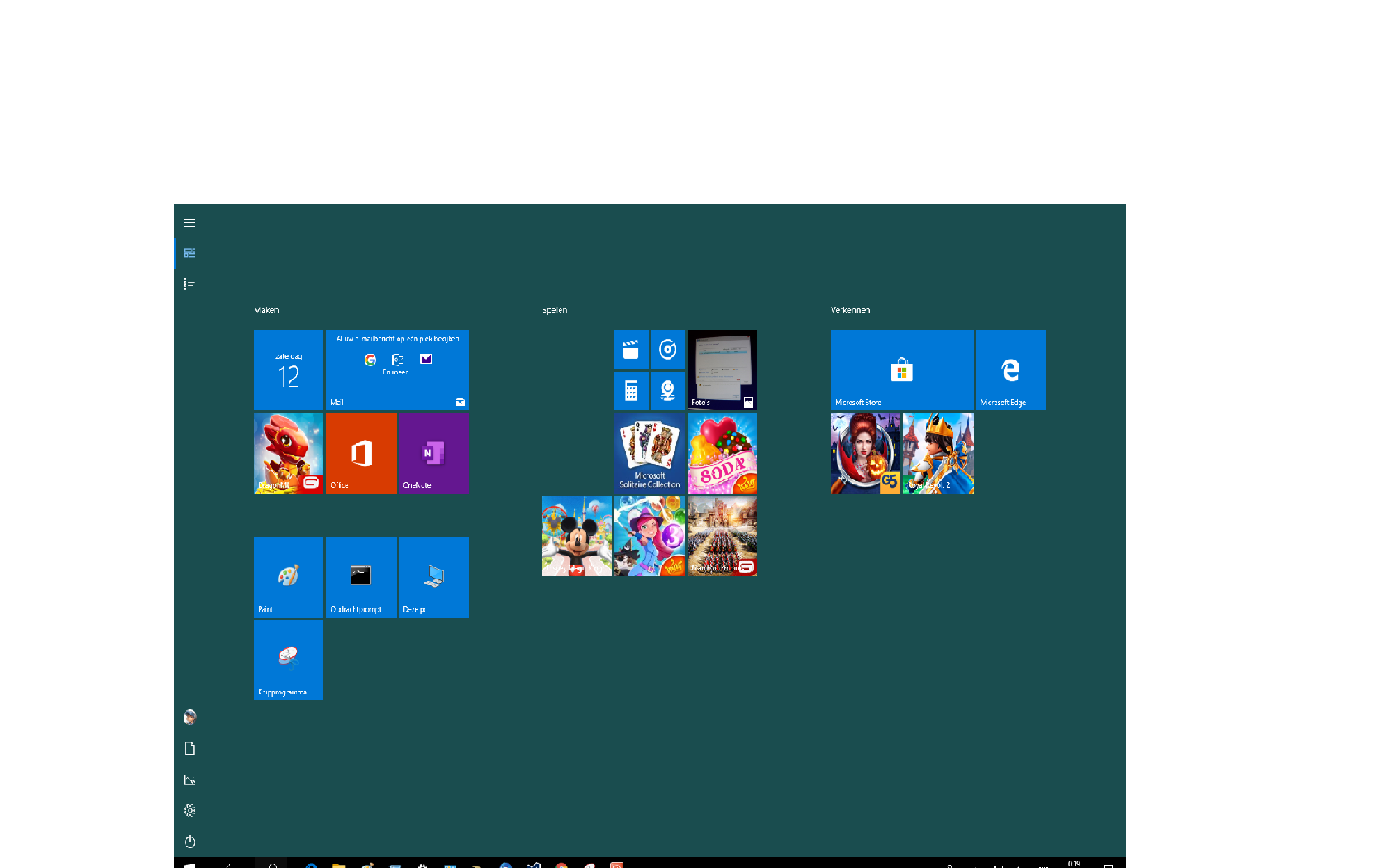1389x868 pixels.
Task: Open the Knipprogramma snipping tool tile
Action: (x=288, y=660)
